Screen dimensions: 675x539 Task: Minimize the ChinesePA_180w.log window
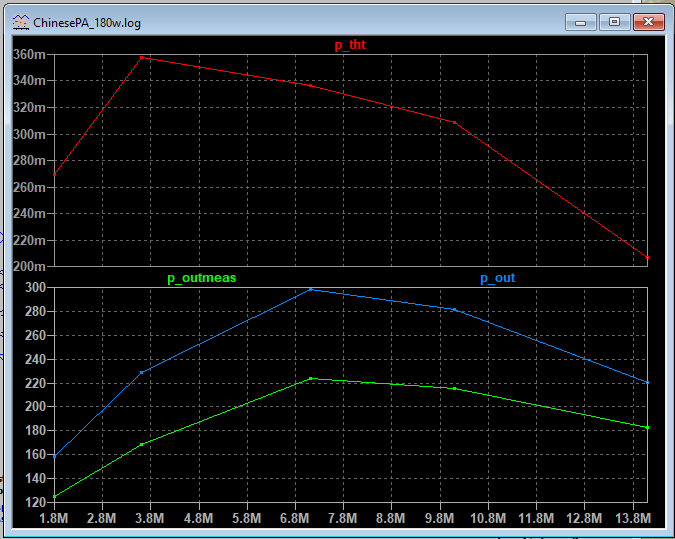[x=579, y=21]
